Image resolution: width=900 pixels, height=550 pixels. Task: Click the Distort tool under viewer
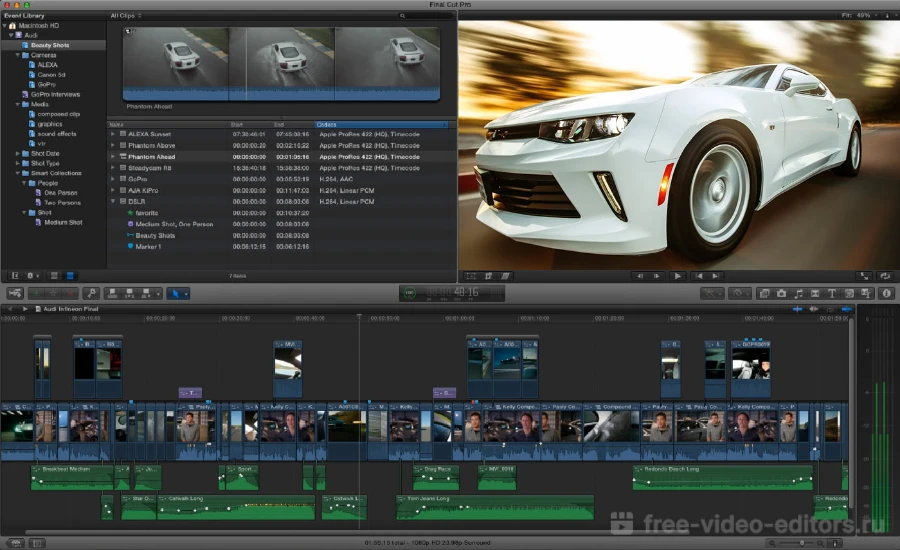505,276
